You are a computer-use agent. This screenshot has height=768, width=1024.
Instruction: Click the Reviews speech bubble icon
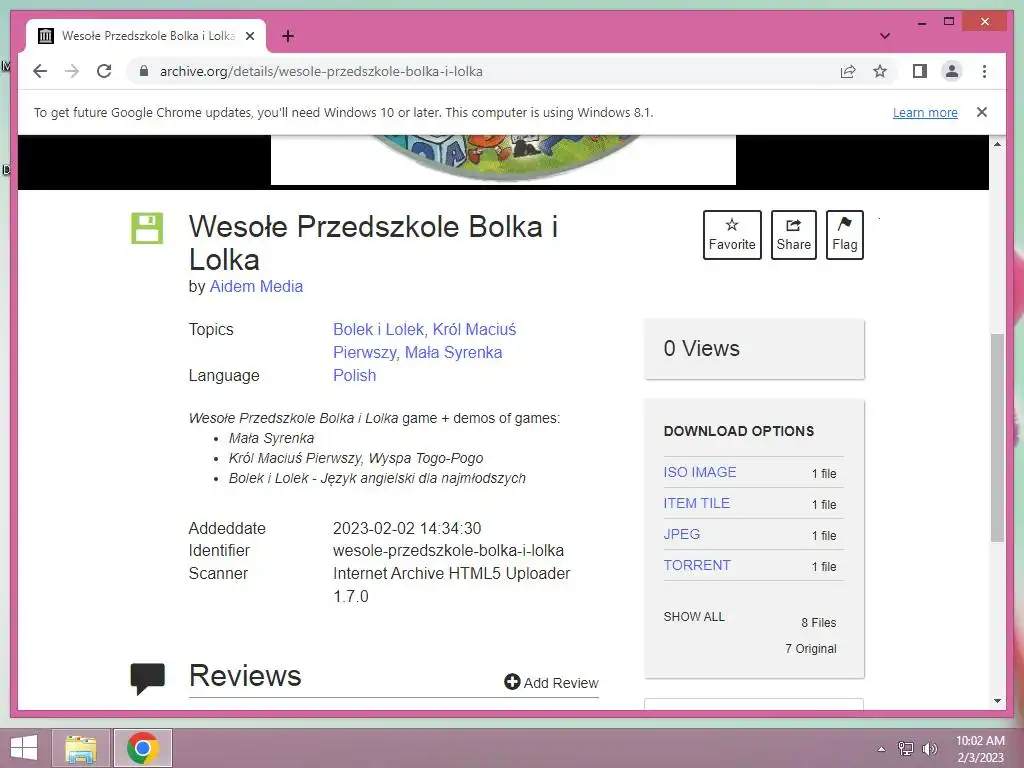pos(148,679)
